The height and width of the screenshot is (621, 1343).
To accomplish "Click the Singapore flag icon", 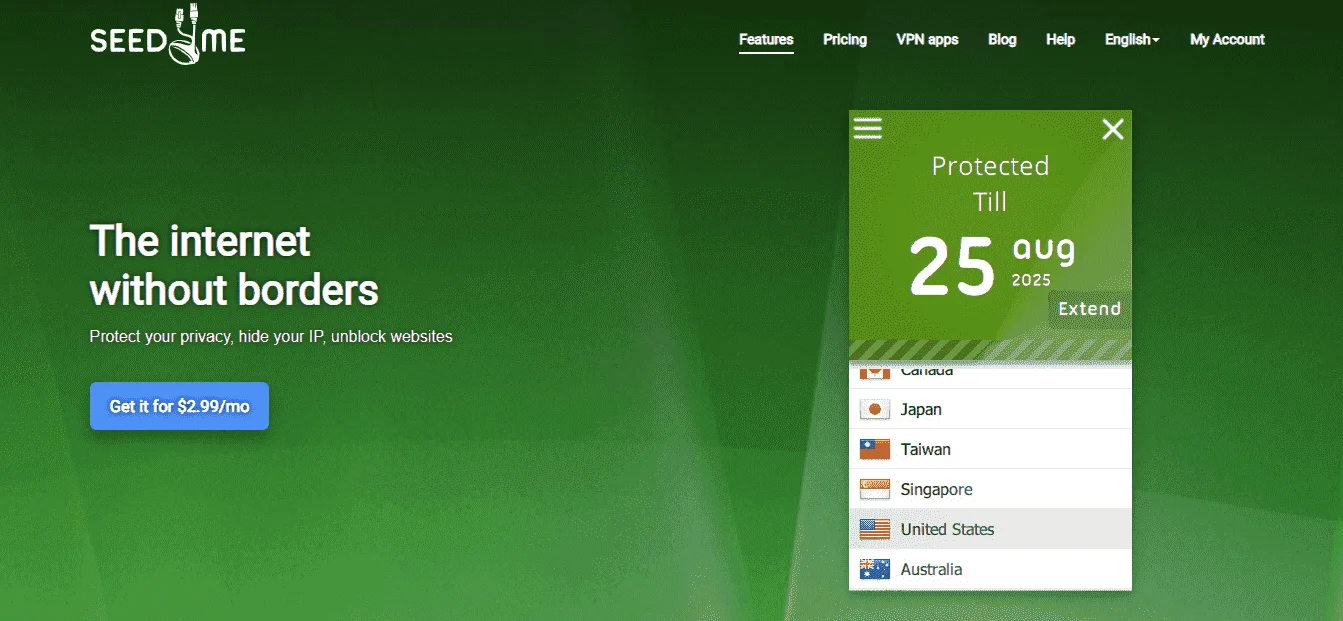I will click(x=875, y=490).
